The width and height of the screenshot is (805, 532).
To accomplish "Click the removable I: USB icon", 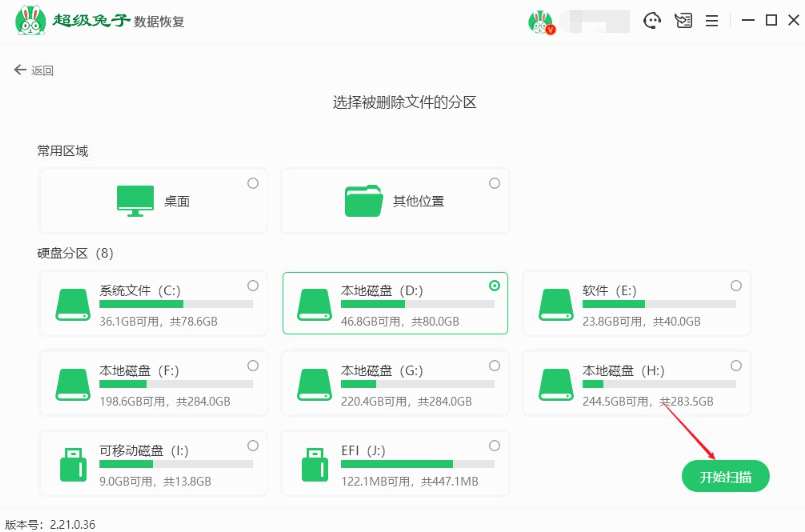I will coord(73,465).
